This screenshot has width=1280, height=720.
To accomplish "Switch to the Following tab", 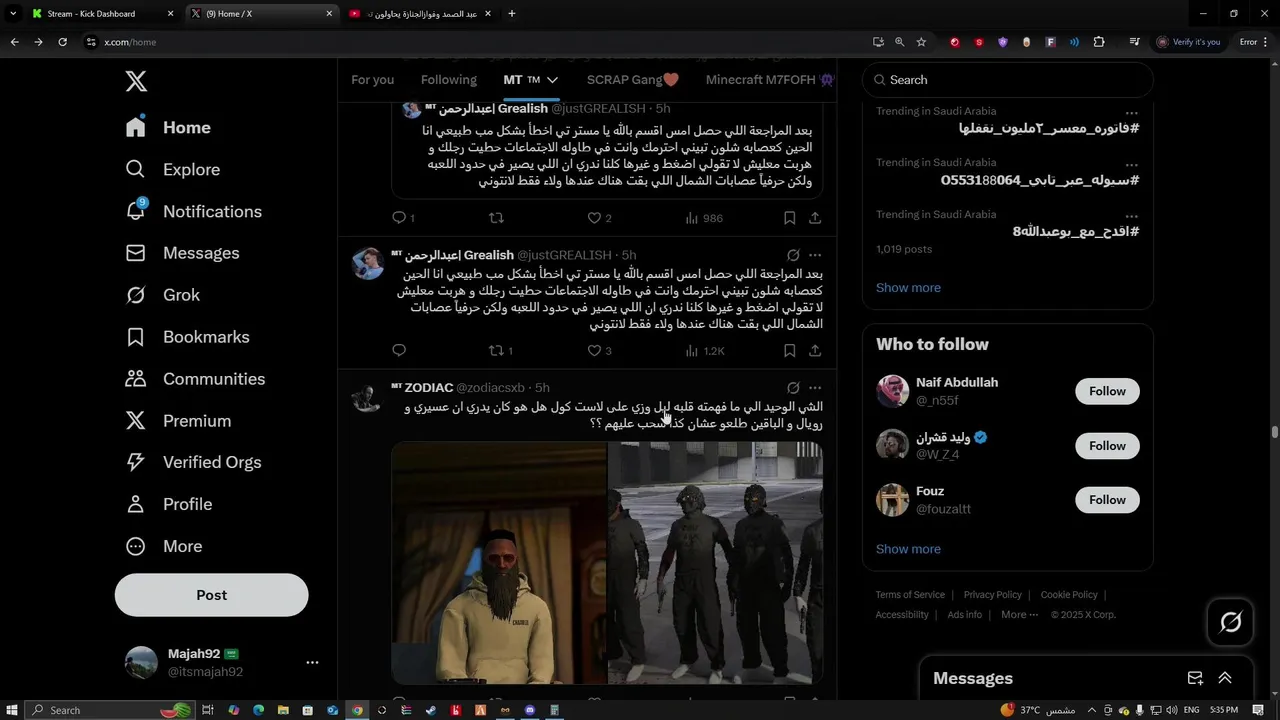I will click(x=448, y=80).
